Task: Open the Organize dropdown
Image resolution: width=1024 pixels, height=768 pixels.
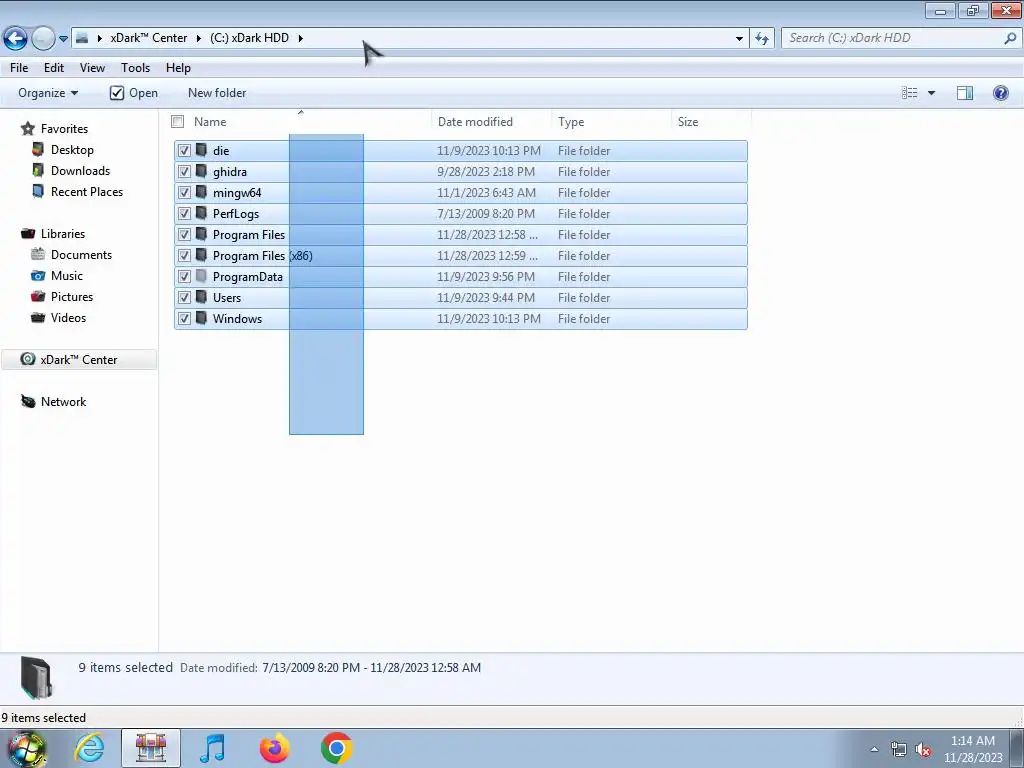Action: pyautogui.click(x=48, y=93)
